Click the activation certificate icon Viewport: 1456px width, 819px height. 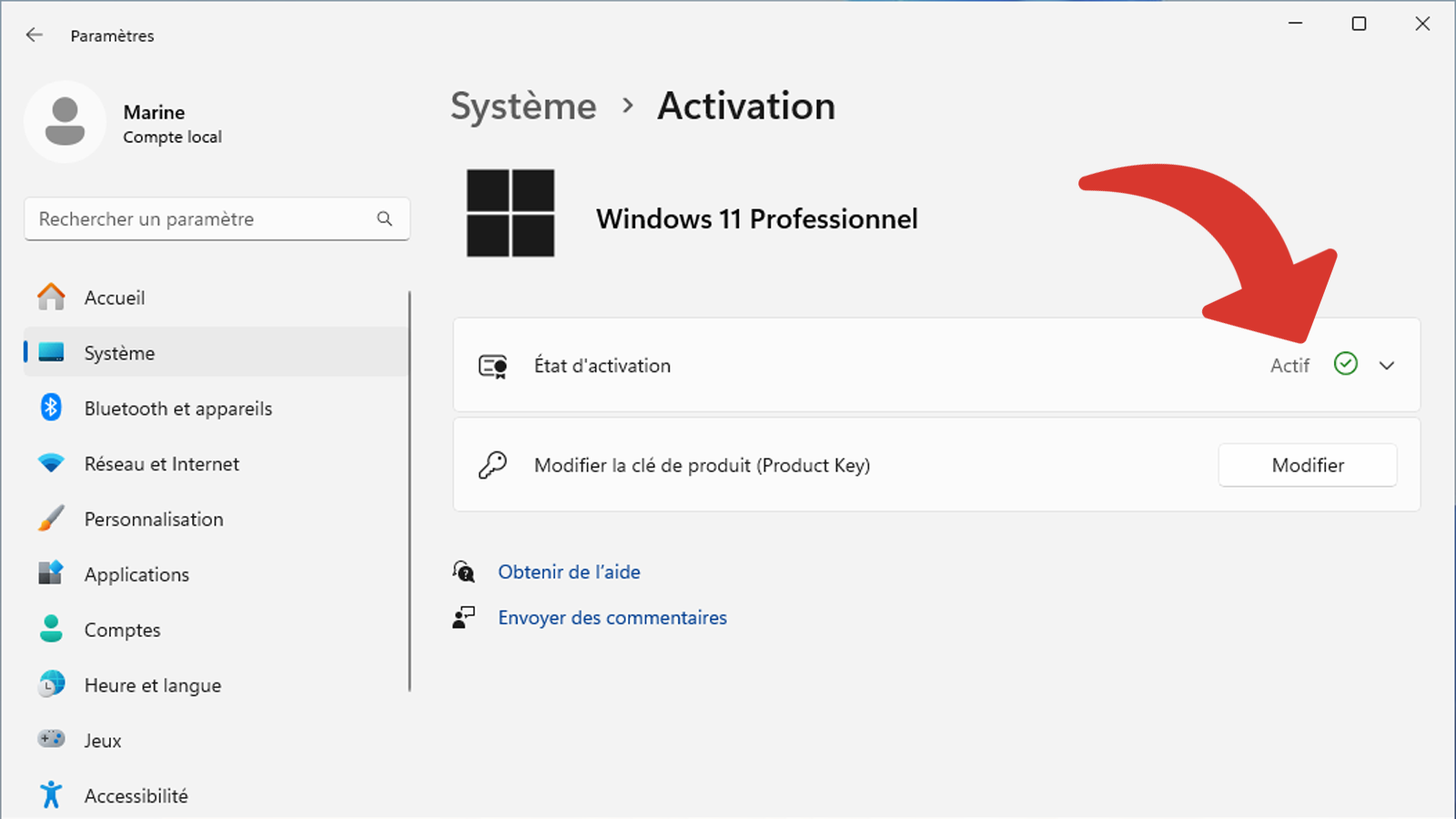[493, 366]
